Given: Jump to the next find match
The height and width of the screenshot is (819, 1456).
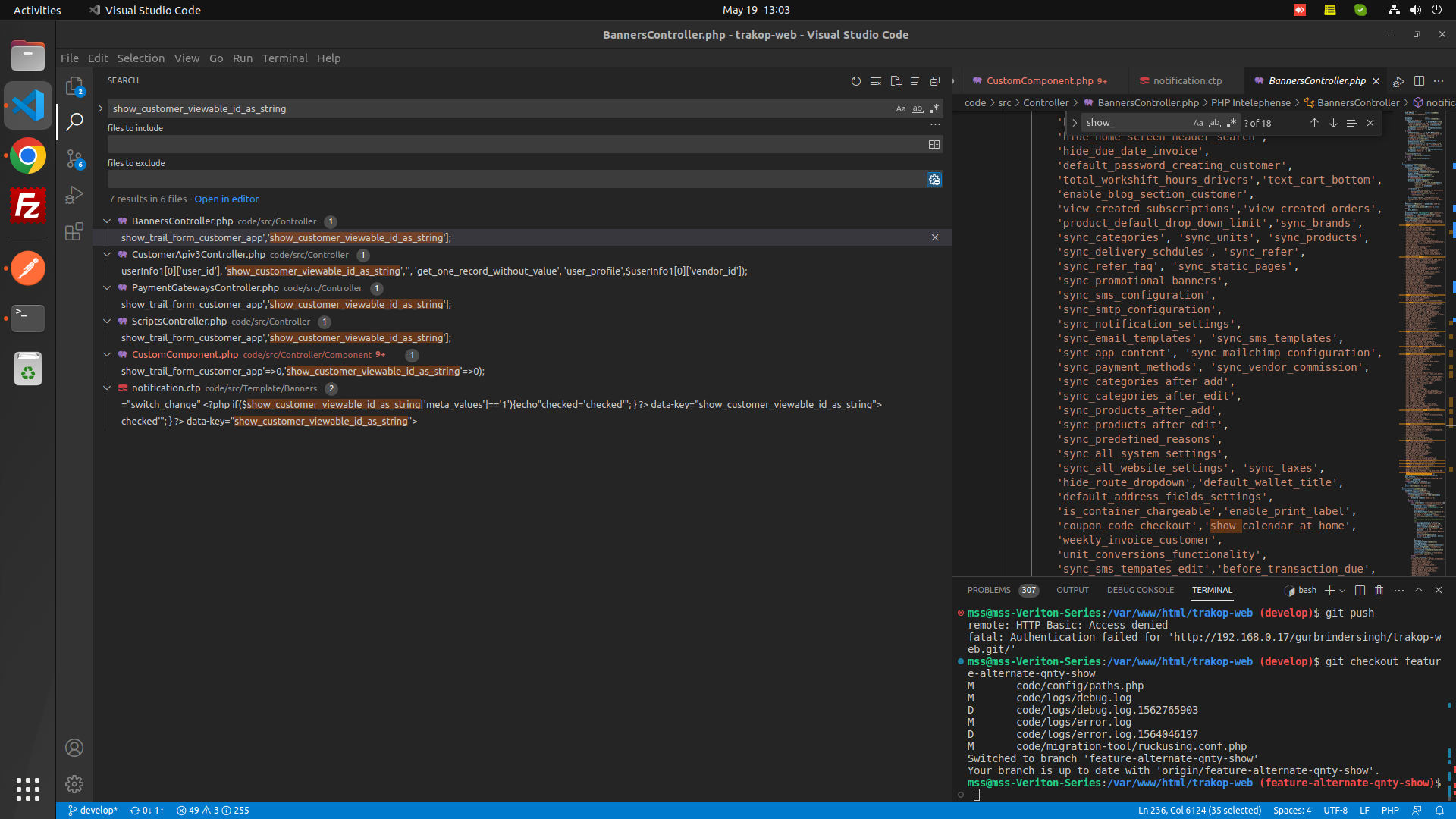Looking at the screenshot, I should (x=1333, y=123).
